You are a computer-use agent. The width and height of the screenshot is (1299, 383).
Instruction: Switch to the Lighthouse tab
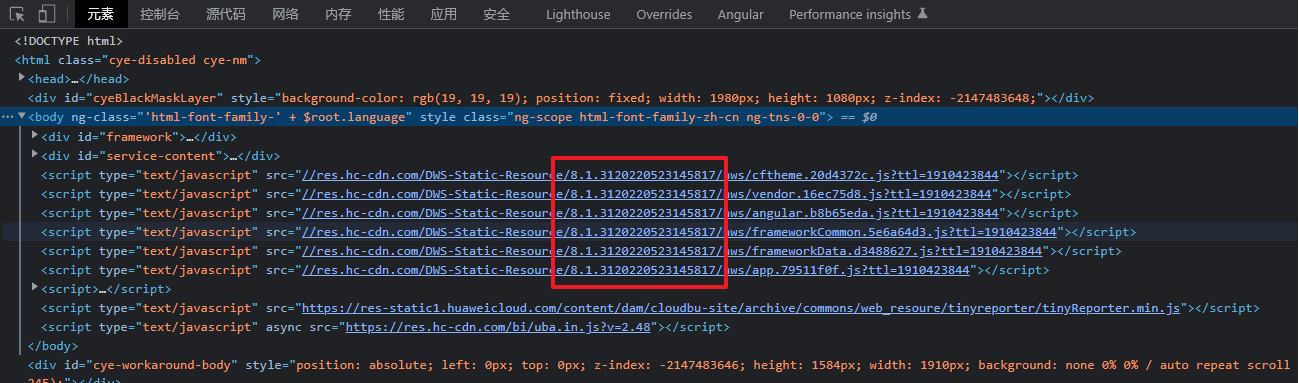[578, 14]
